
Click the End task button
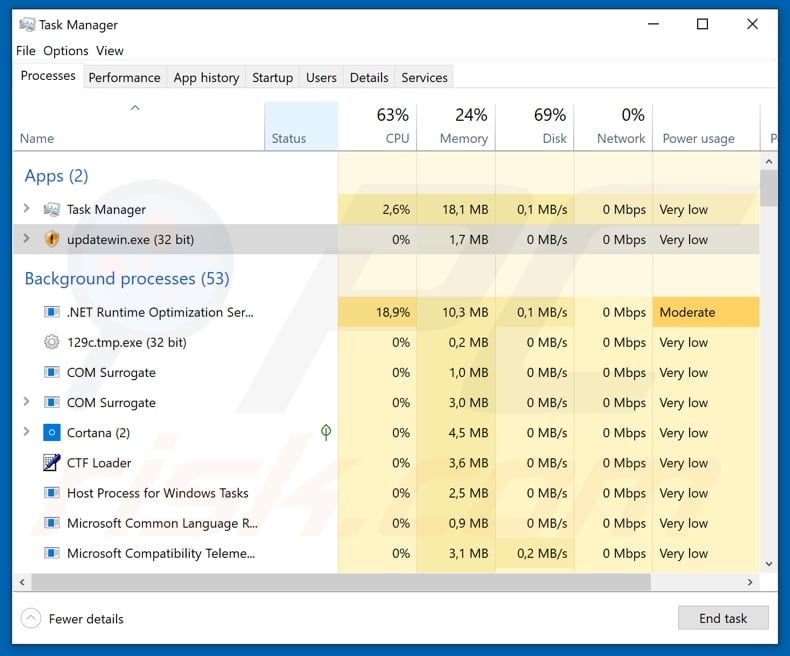pyautogui.click(x=723, y=618)
